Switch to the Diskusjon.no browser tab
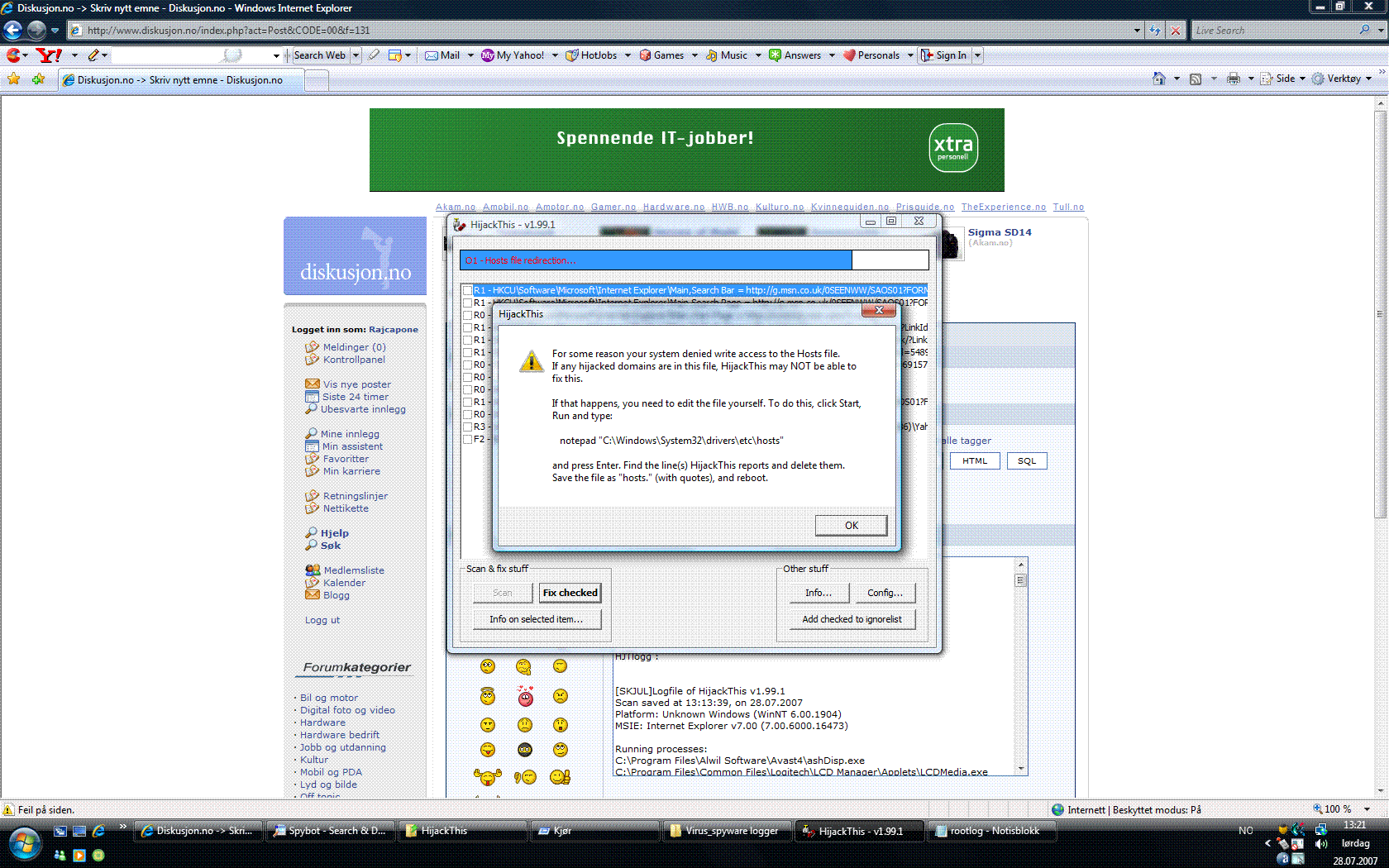Screen dimensions: 1389x868 click(181, 80)
